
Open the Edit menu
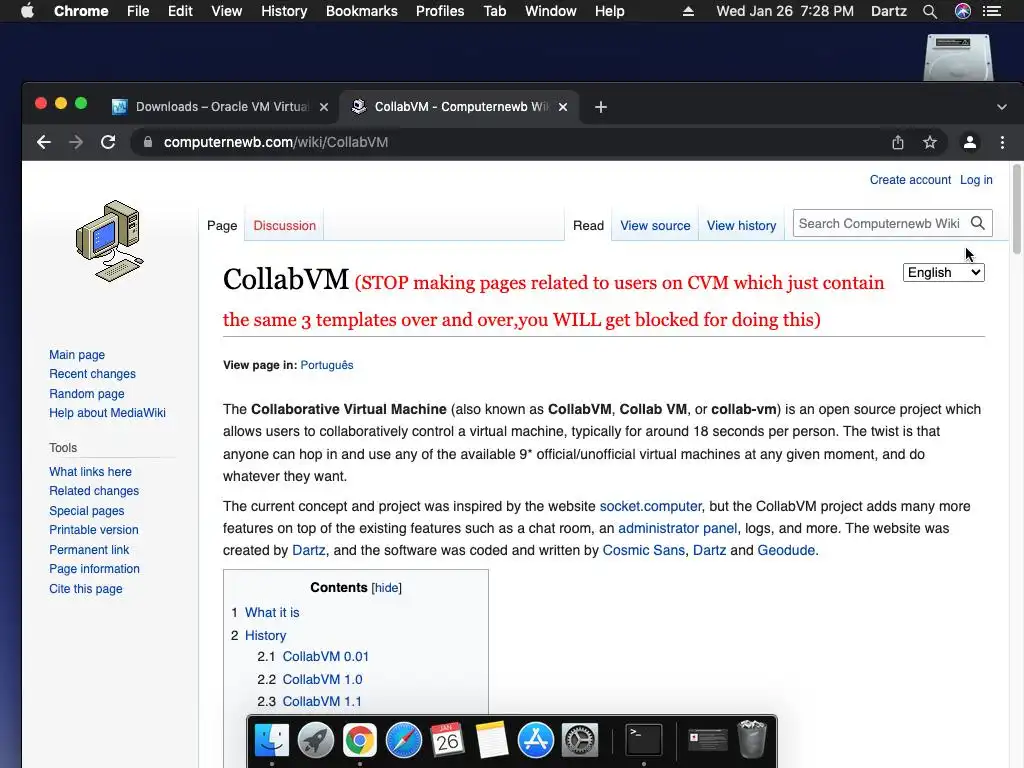180,11
